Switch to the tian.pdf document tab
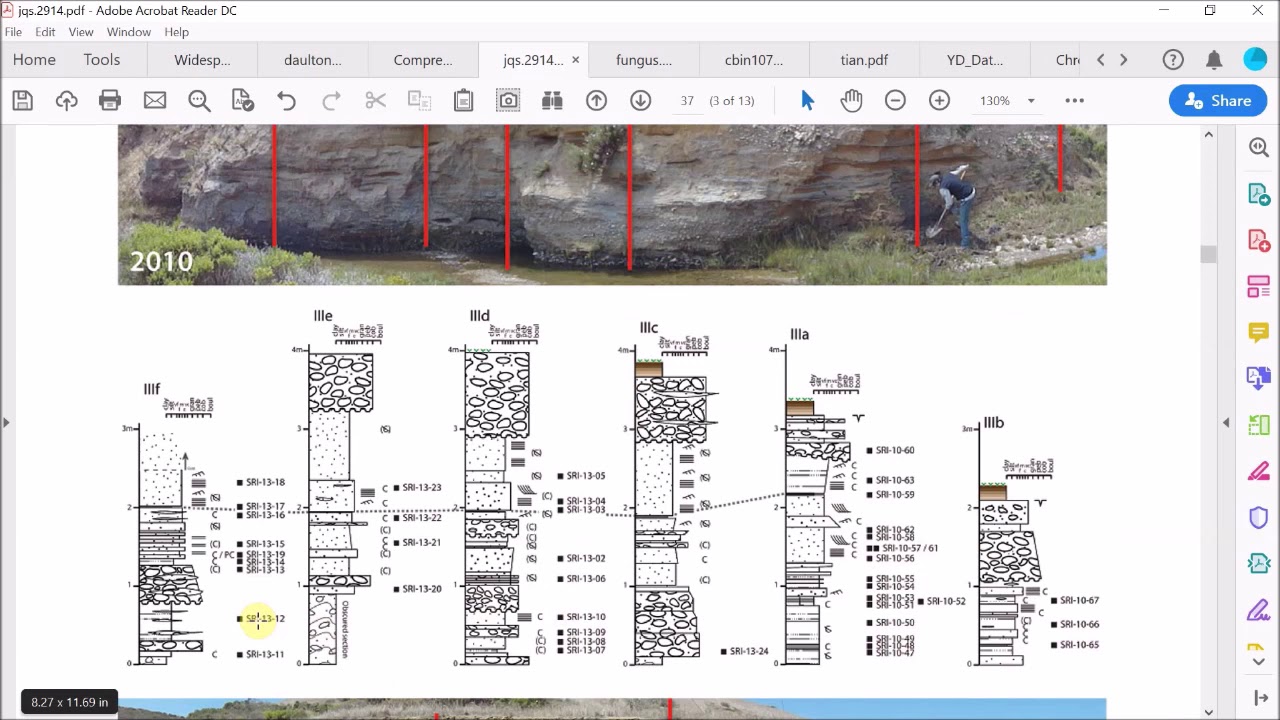 (x=864, y=60)
